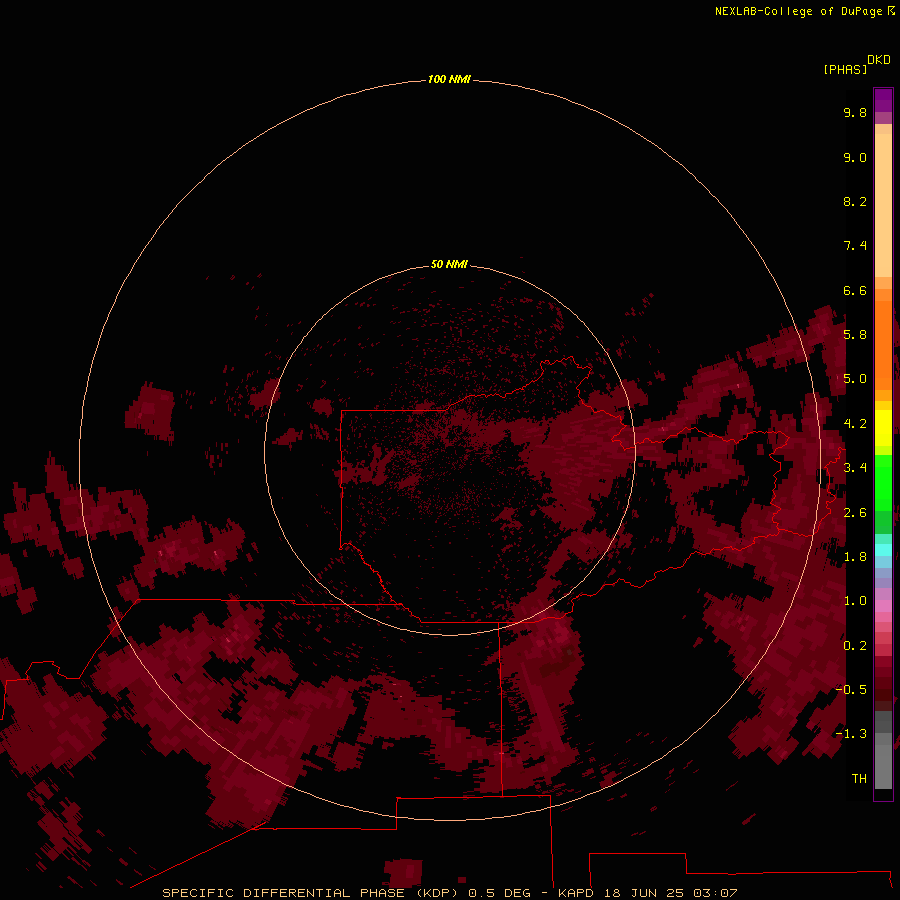
Task: Click the 0.2 value on the color scale
Action: click(855, 646)
